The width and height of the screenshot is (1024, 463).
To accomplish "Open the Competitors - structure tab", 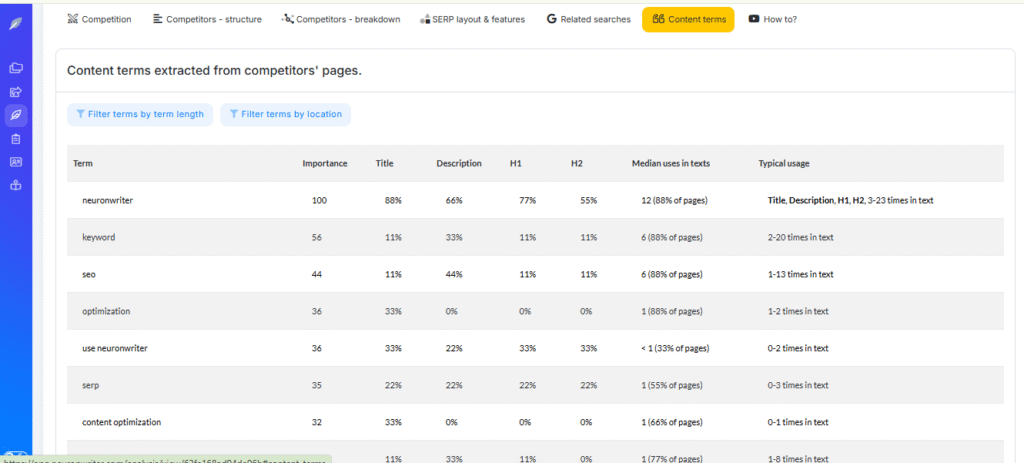I will (207, 20).
